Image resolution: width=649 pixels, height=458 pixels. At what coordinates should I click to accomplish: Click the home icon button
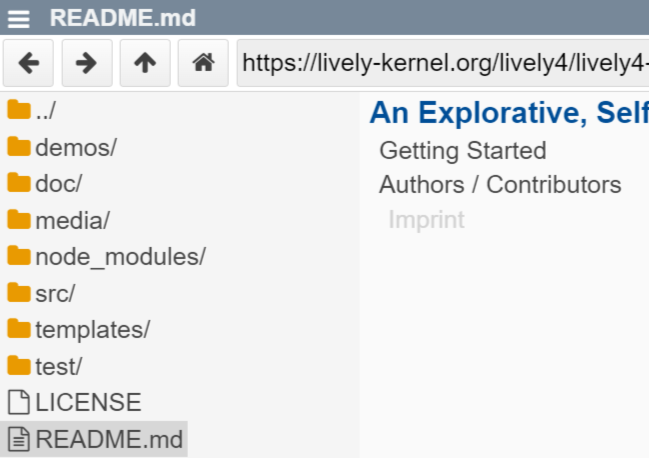tap(203, 63)
